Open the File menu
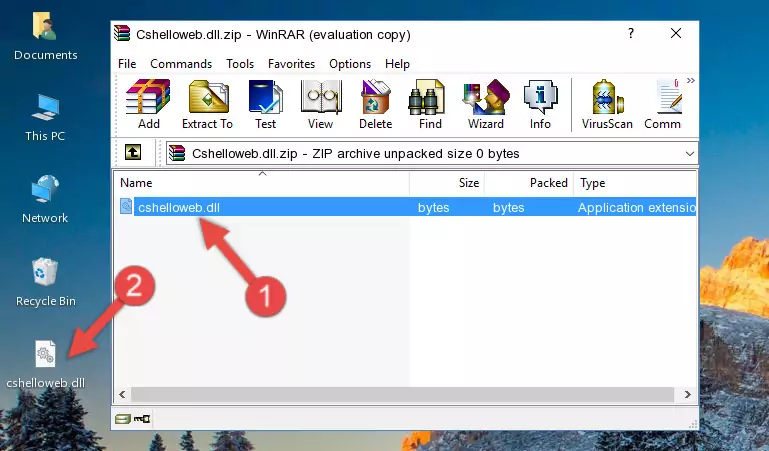 pos(127,64)
